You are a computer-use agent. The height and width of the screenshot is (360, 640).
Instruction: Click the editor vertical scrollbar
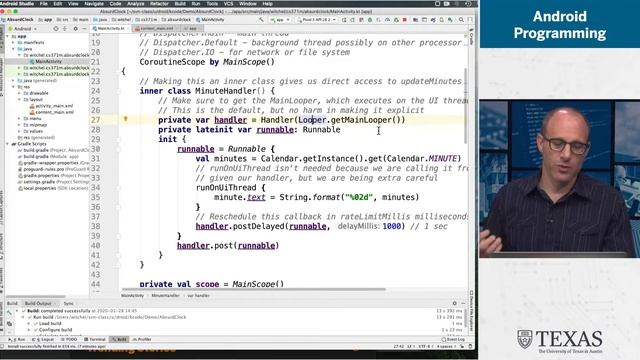coord(466,106)
